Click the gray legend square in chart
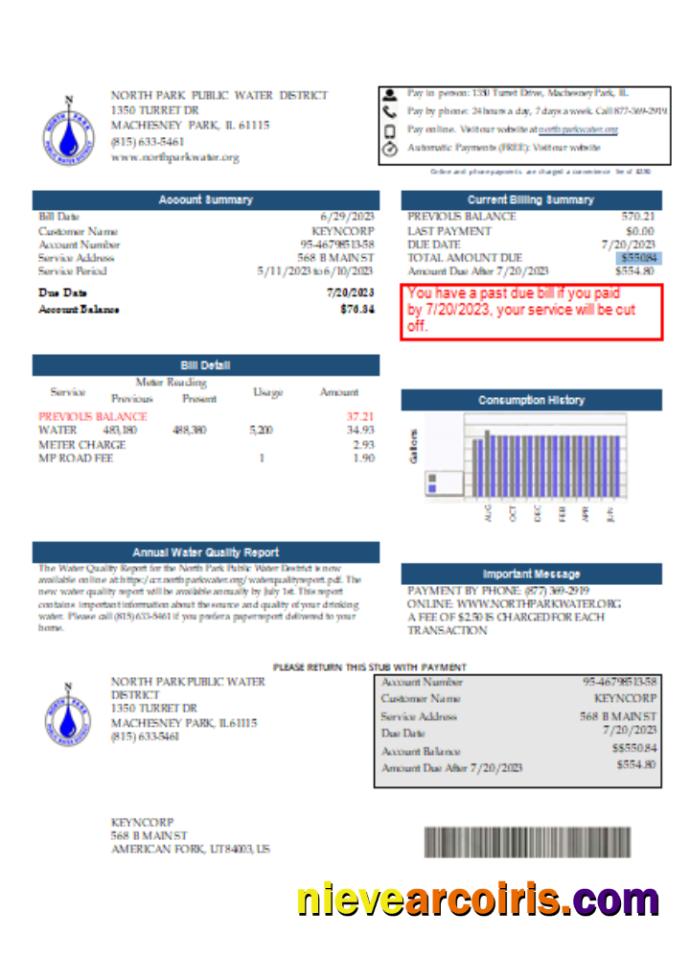The height and width of the screenshot is (959, 690). point(432,478)
